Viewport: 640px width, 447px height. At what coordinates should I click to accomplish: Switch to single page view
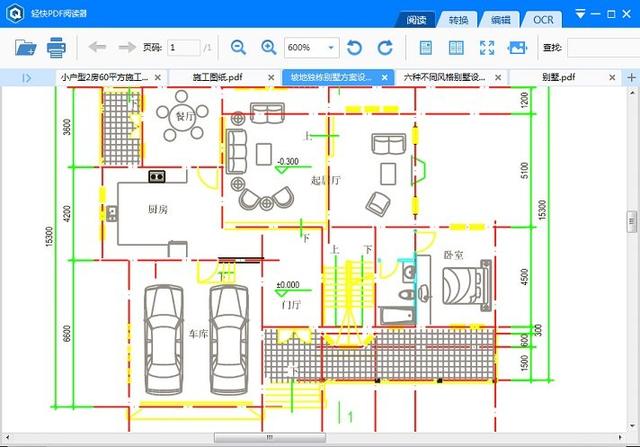point(426,48)
